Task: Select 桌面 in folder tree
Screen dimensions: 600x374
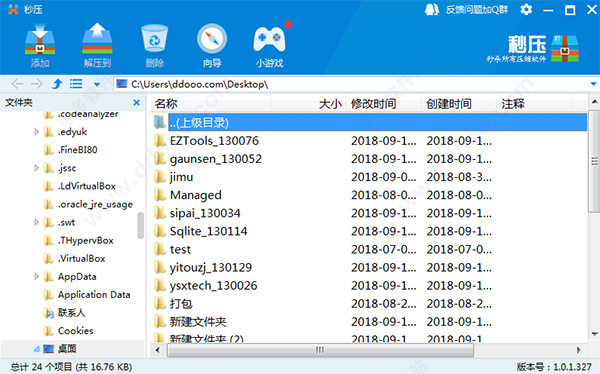Action: (67, 349)
